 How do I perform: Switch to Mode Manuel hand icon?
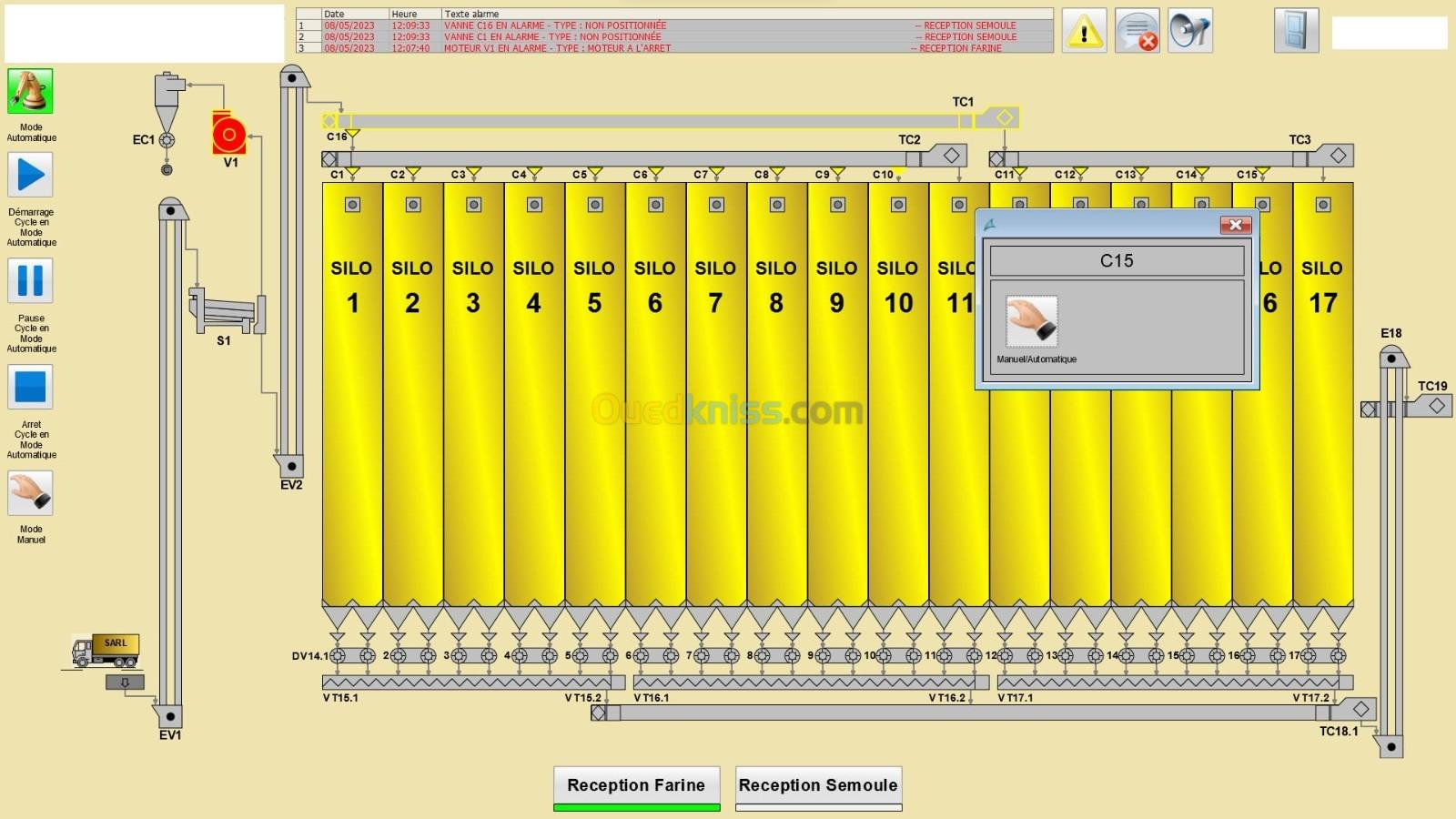point(30,493)
